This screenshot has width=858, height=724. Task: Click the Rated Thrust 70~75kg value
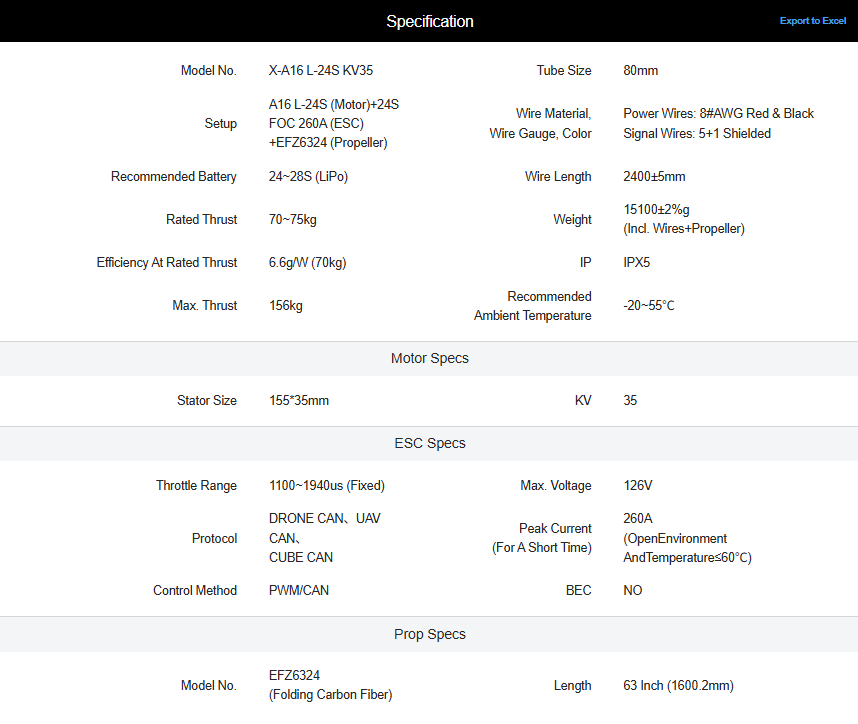(x=292, y=219)
